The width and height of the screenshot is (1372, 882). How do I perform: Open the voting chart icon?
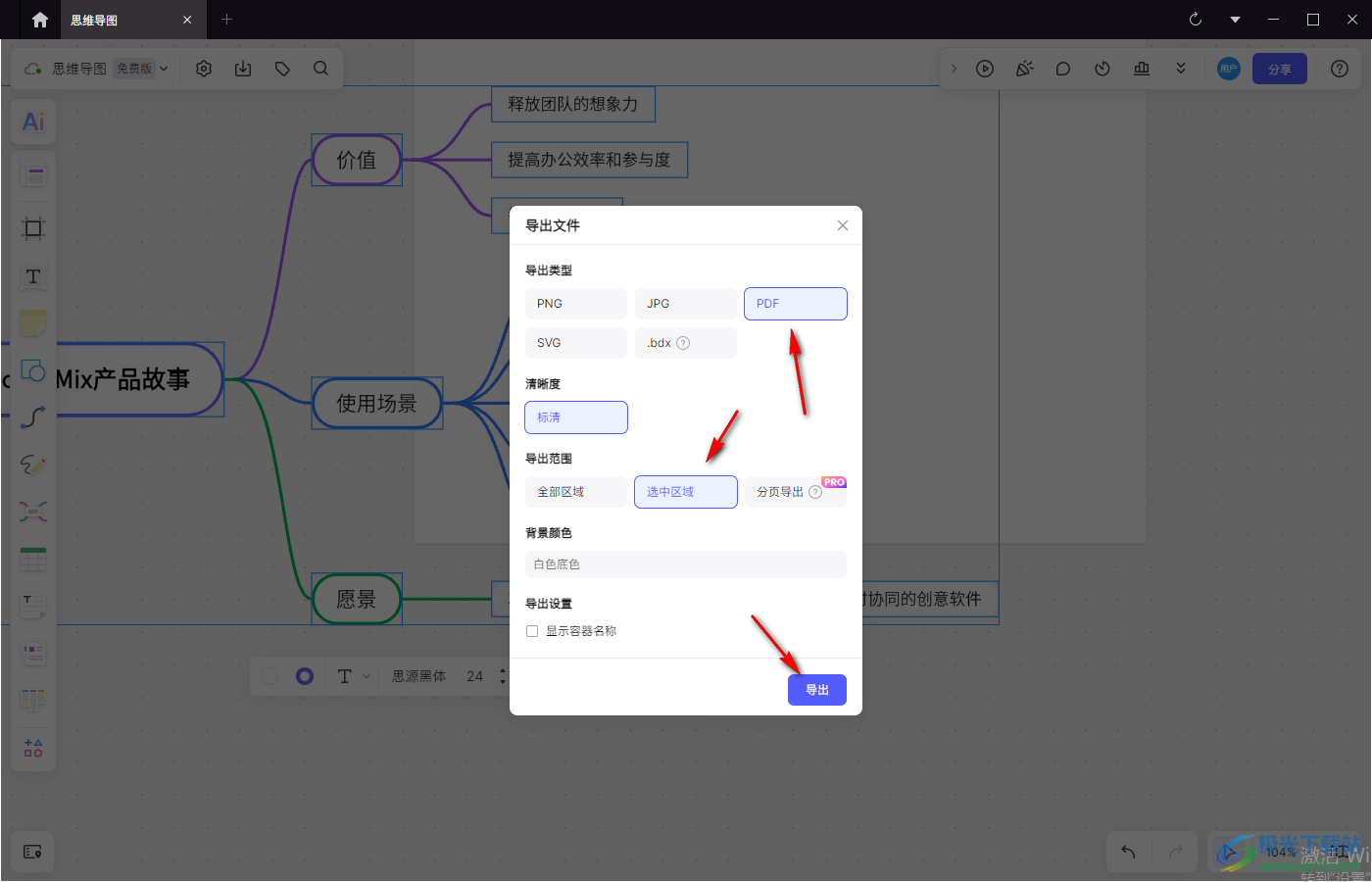(x=1142, y=69)
